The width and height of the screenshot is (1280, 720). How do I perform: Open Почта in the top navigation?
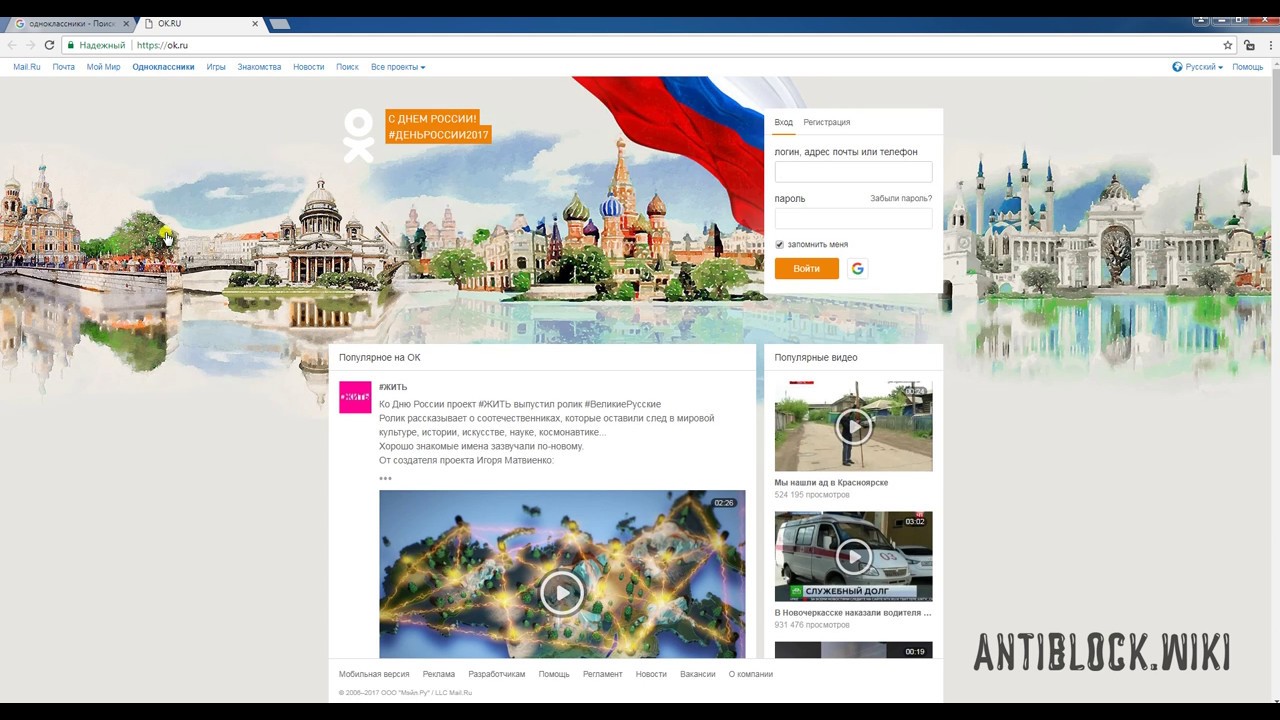click(x=64, y=67)
